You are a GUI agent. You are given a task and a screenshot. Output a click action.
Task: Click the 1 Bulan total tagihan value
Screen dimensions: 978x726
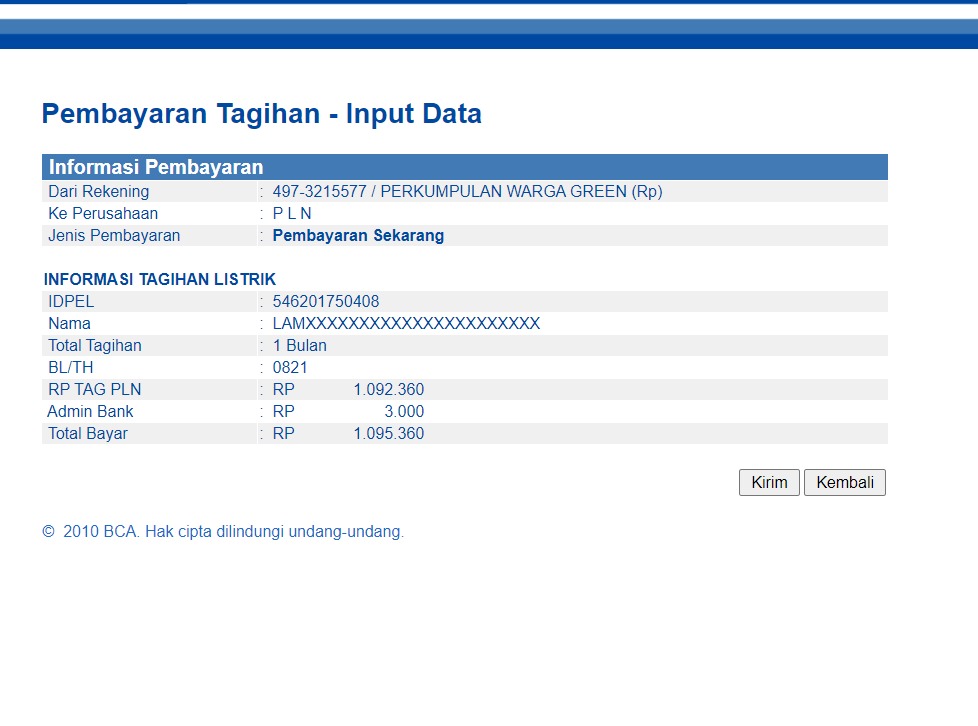pos(300,346)
